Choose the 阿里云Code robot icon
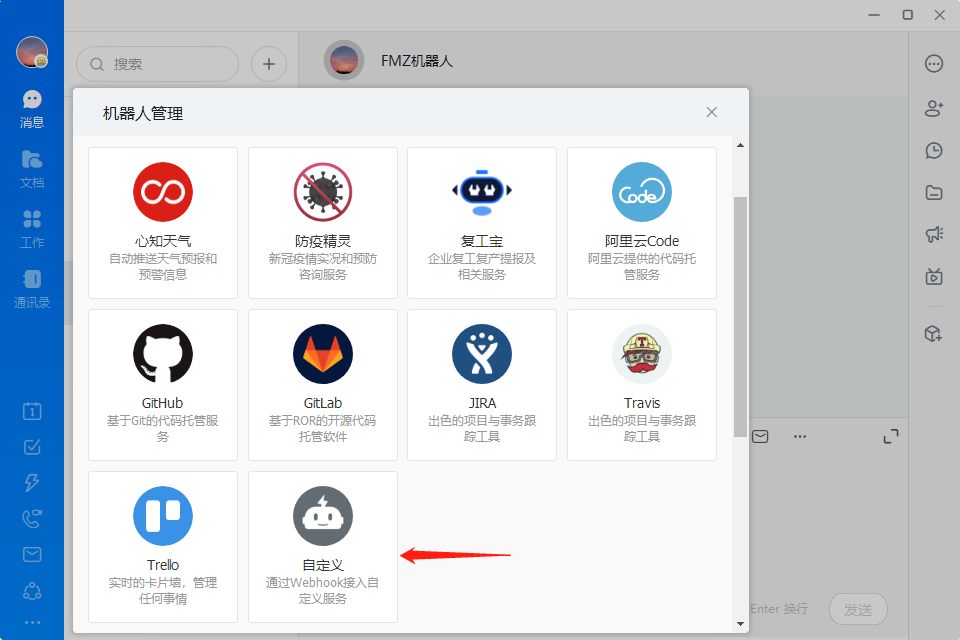The image size is (960, 640). pos(642,192)
